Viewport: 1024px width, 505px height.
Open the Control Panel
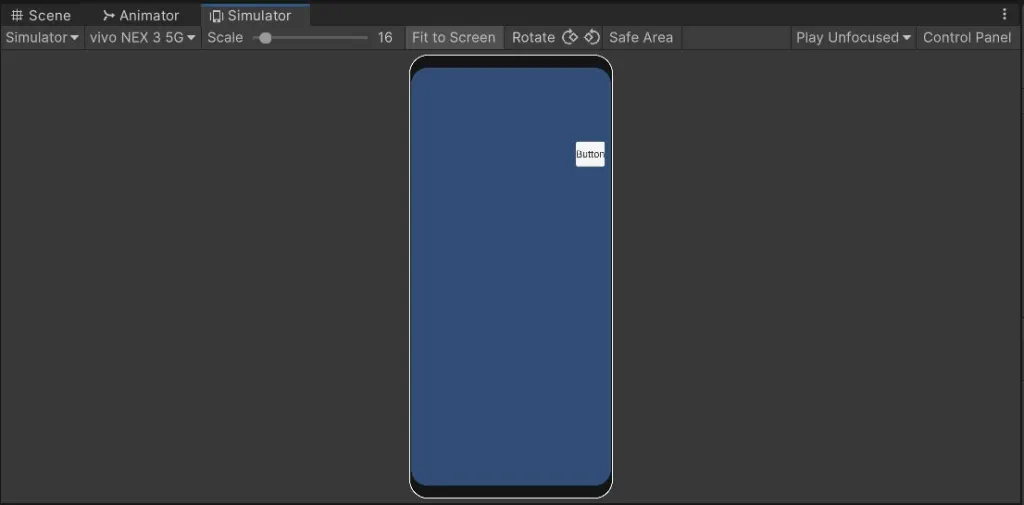(x=967, y=38)
